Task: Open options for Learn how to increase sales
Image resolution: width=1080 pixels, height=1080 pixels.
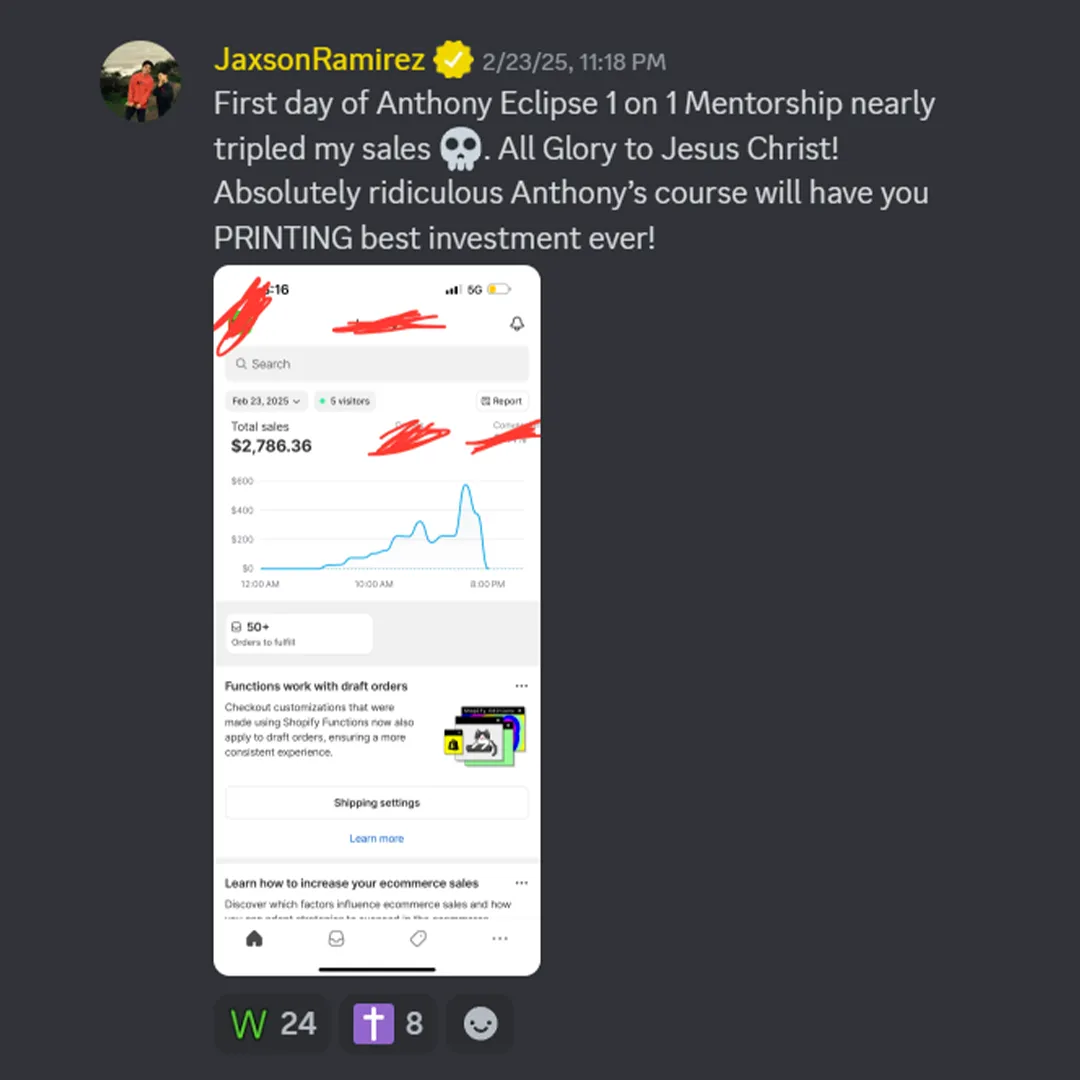Action: pos(521,883)
